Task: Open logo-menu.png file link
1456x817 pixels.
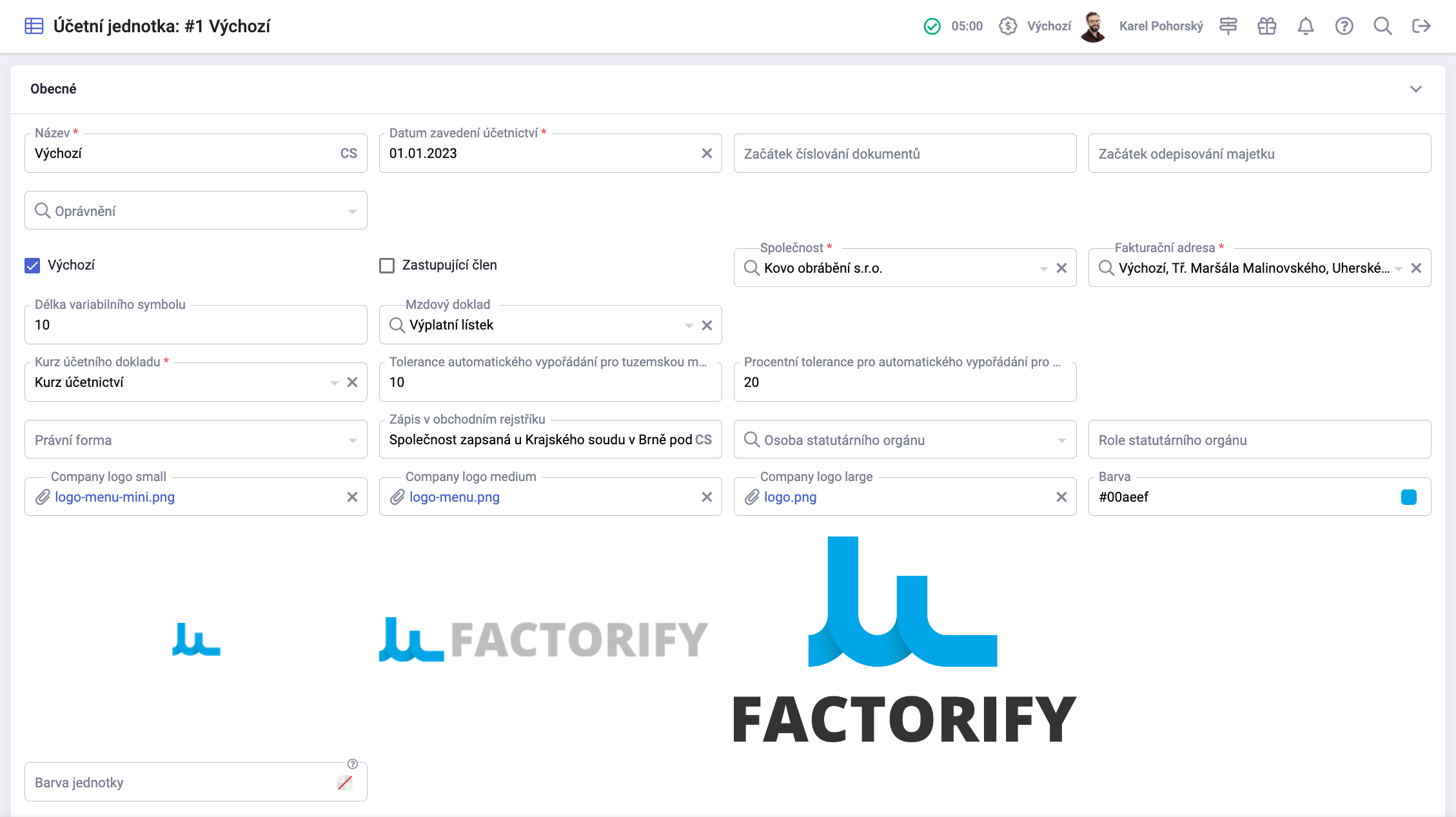Action: pos(455,497)
